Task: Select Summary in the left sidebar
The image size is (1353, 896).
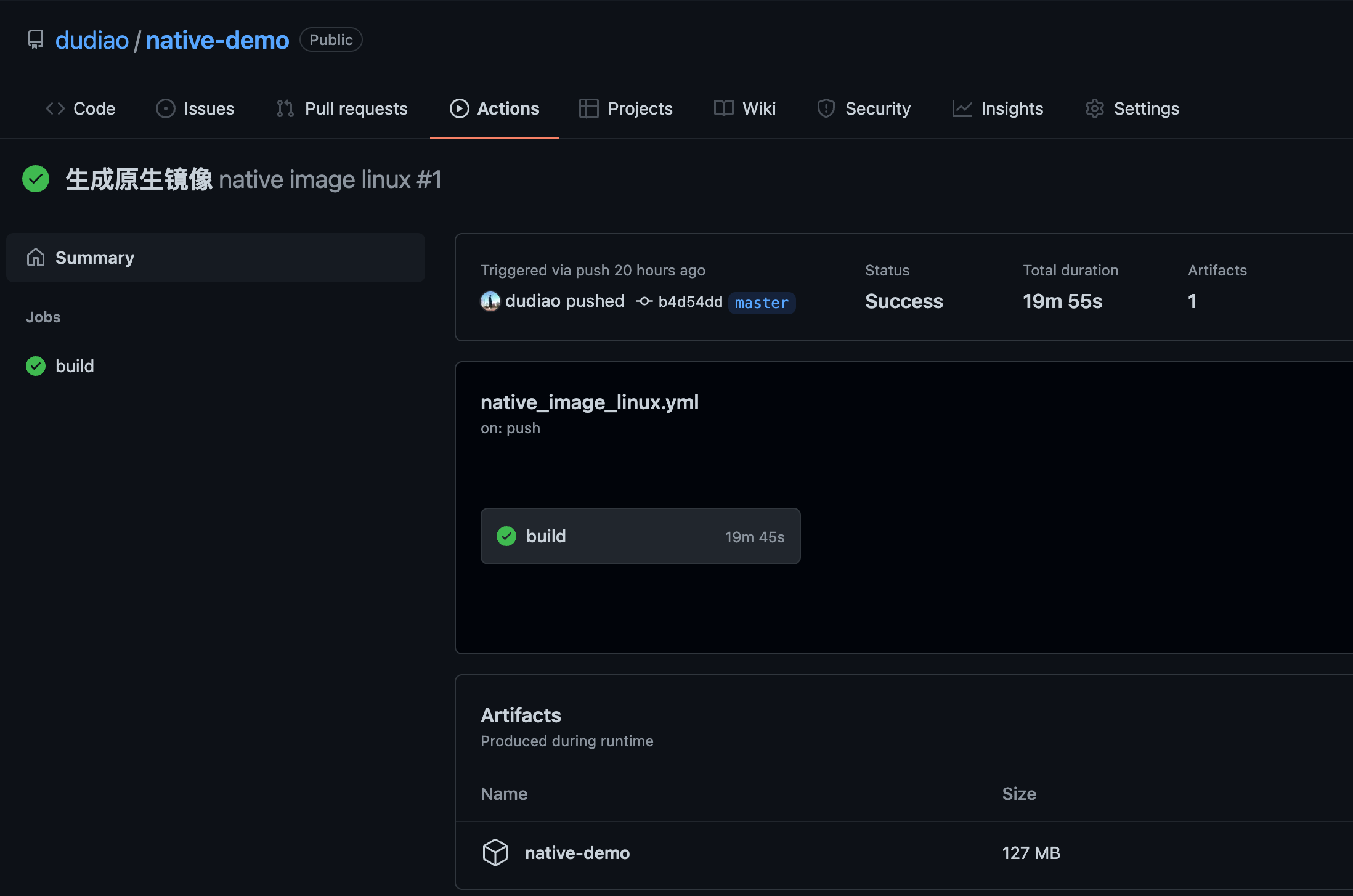Action: coord(95,258)
